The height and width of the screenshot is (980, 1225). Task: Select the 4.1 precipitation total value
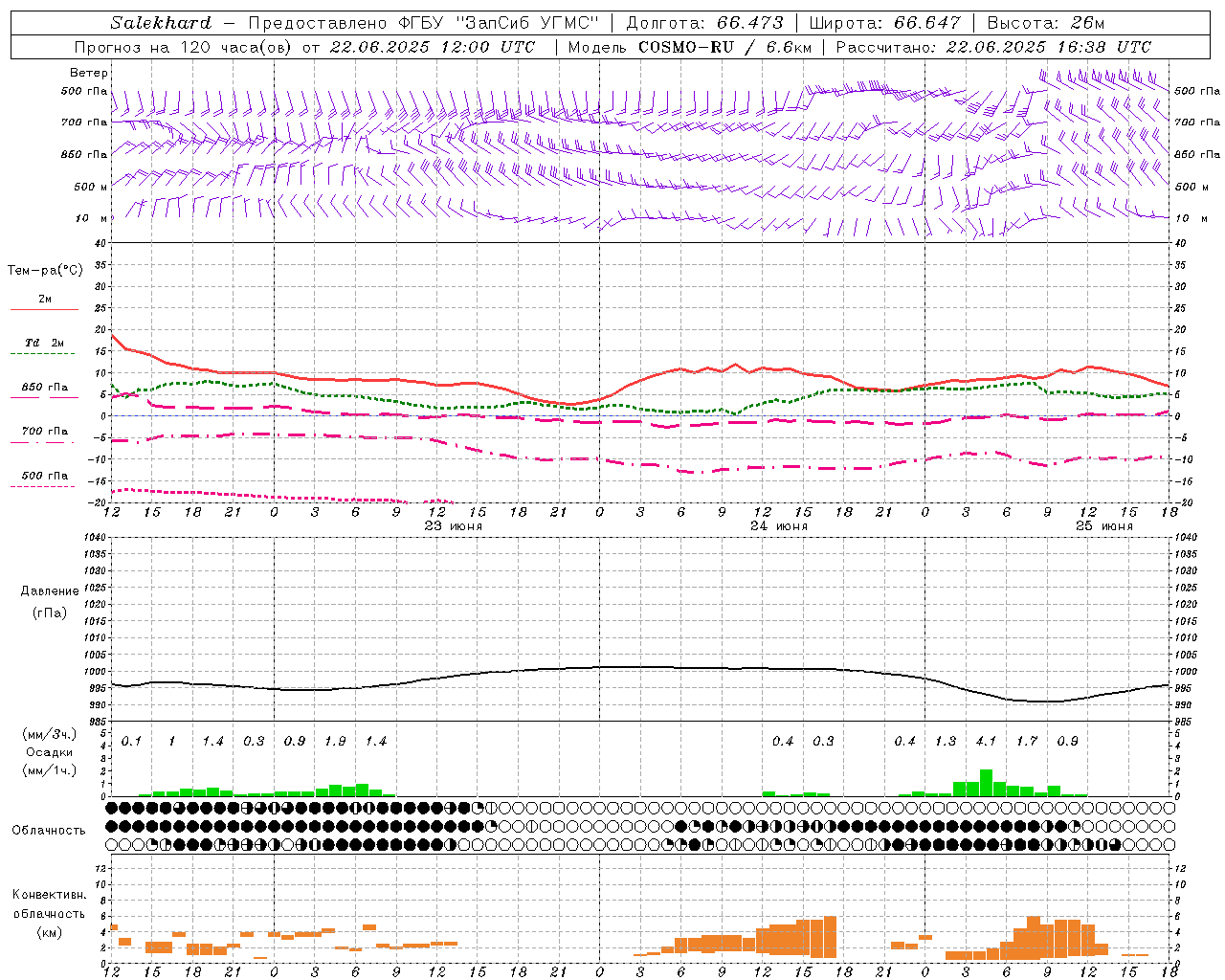[x=986, y=742]
